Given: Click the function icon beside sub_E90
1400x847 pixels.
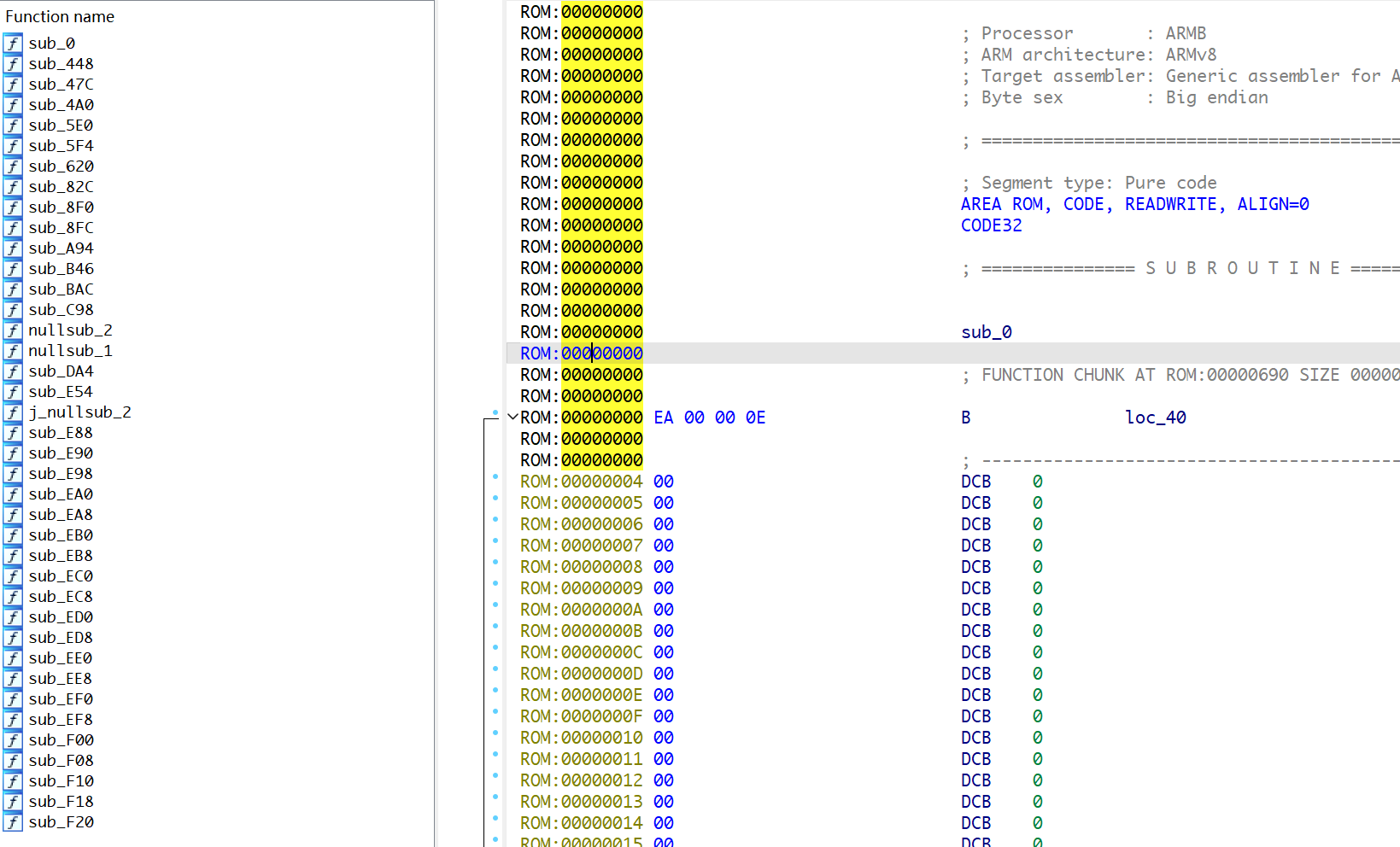Looking at the screenshot, I should [13, 453].
